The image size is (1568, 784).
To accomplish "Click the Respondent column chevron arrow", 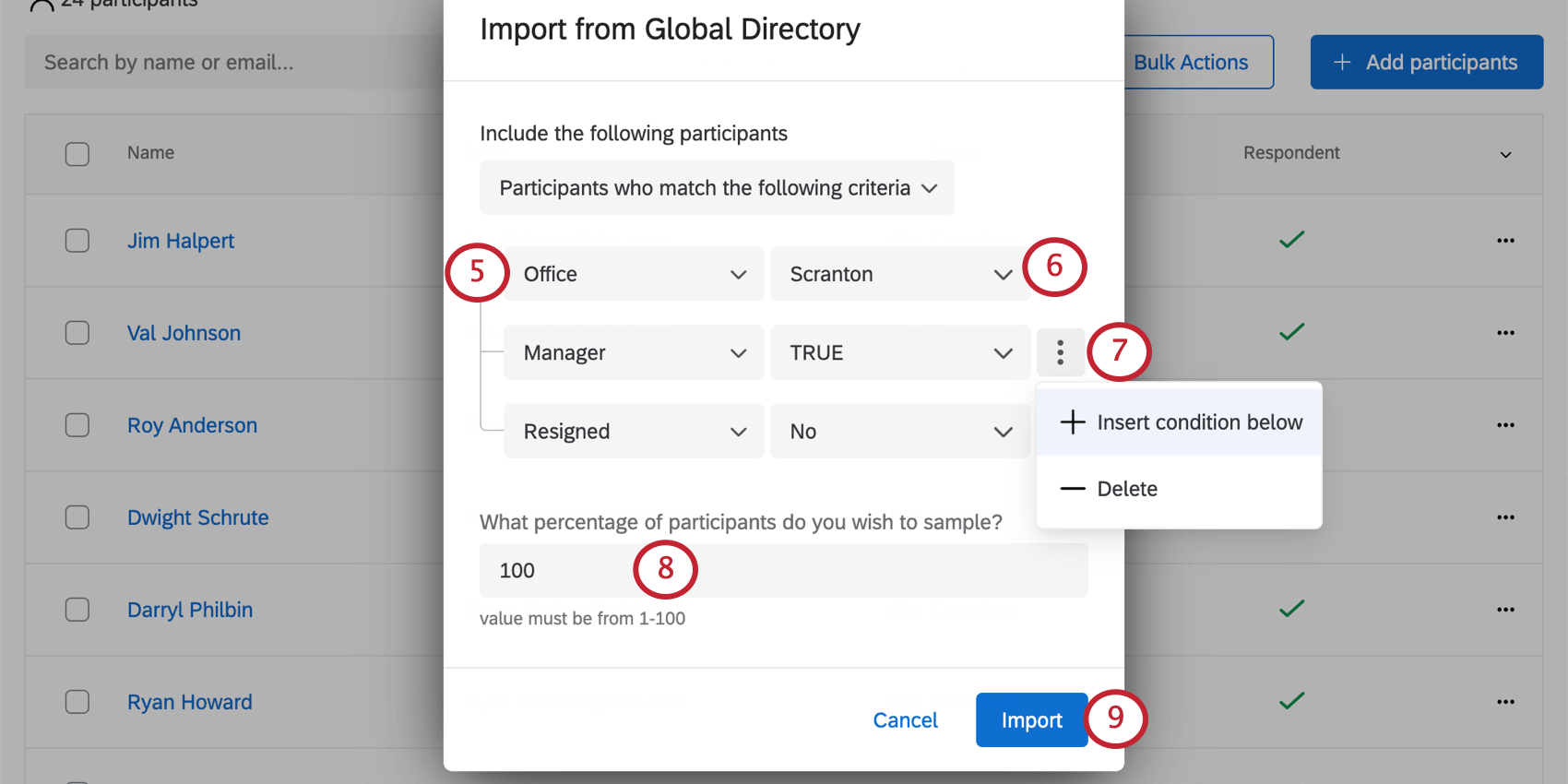I will (1505, 155).
